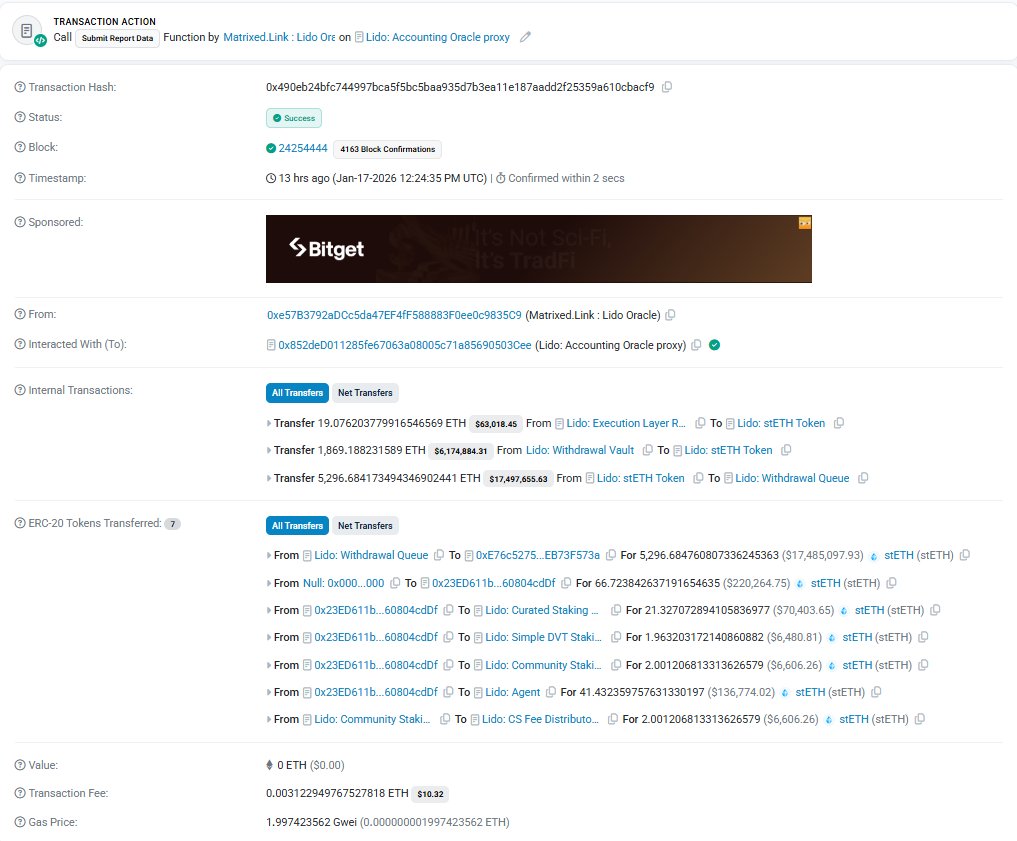
Task: Open contract 0x852deD011285fe67063a08005c71a85690503Cee
Action: pyautogui.click(x=405, y=345)
